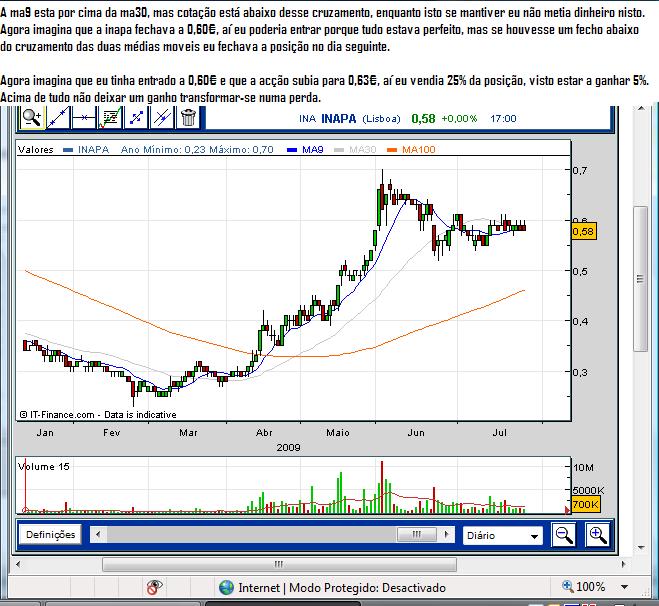Viewport: 659px width, 606px height.
Task: Zoom in the chart with plus magnifier
Action: pyautogui.click(x=597, y=535)
